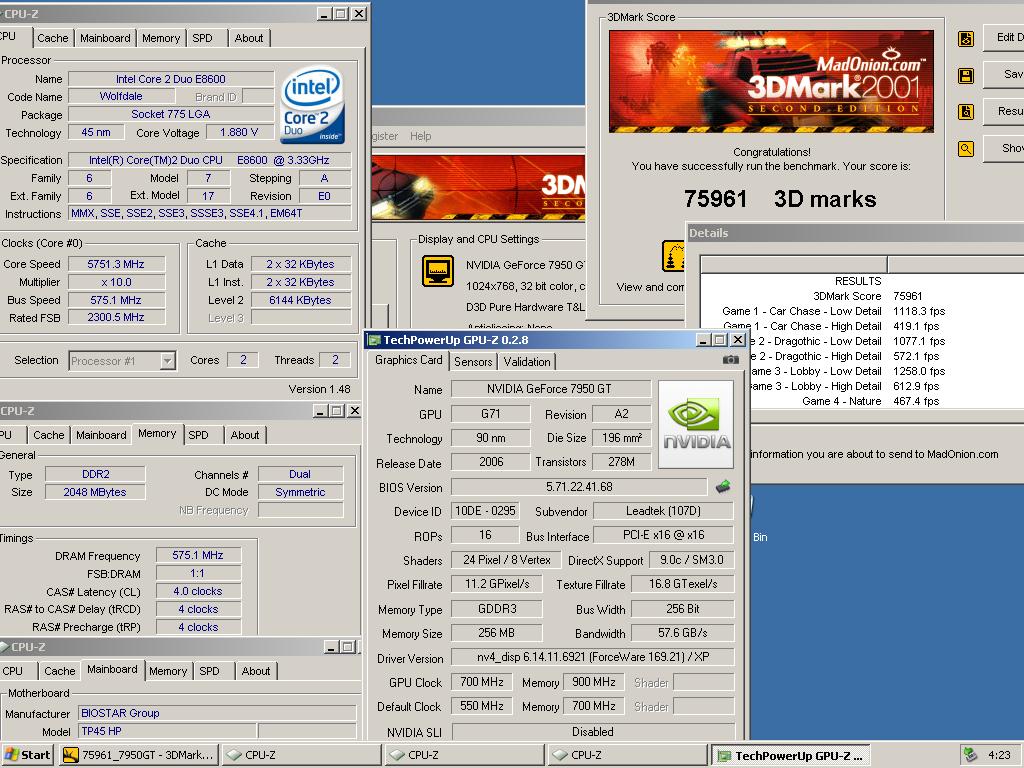The width and height of the screenshot is (1024, 768).
Task: Click the taskbar clock showing 4:23
Action: 999,755
